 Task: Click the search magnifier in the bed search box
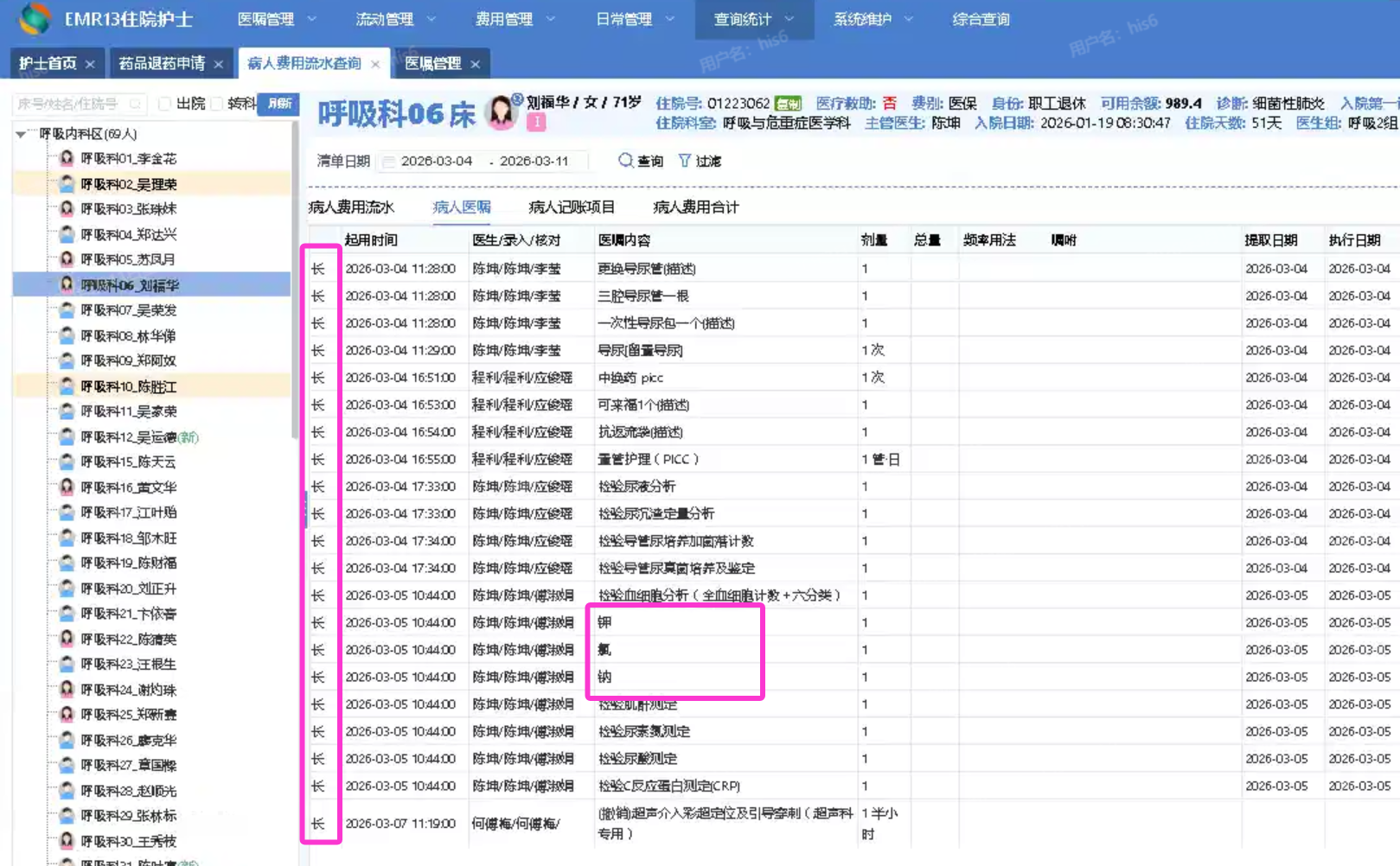pyautogui.click(x=135, y=104)
